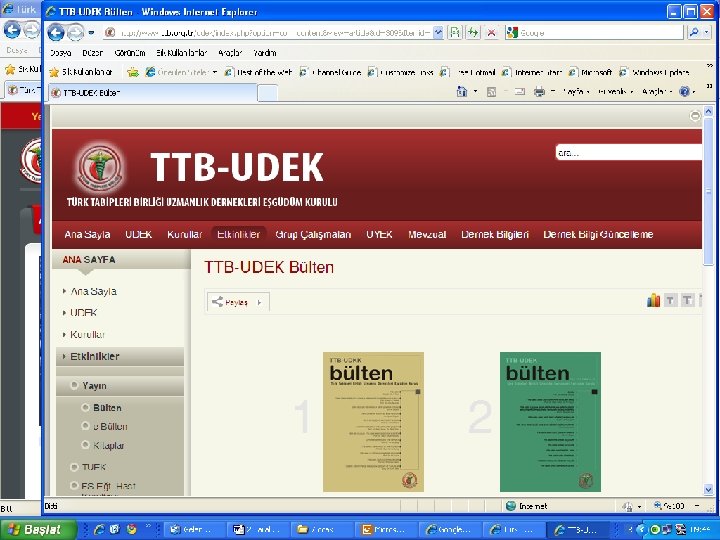Screen dimensions: 720x540
Task: Open the Channel Guide favorite link
Action: [x=331, y=72]
